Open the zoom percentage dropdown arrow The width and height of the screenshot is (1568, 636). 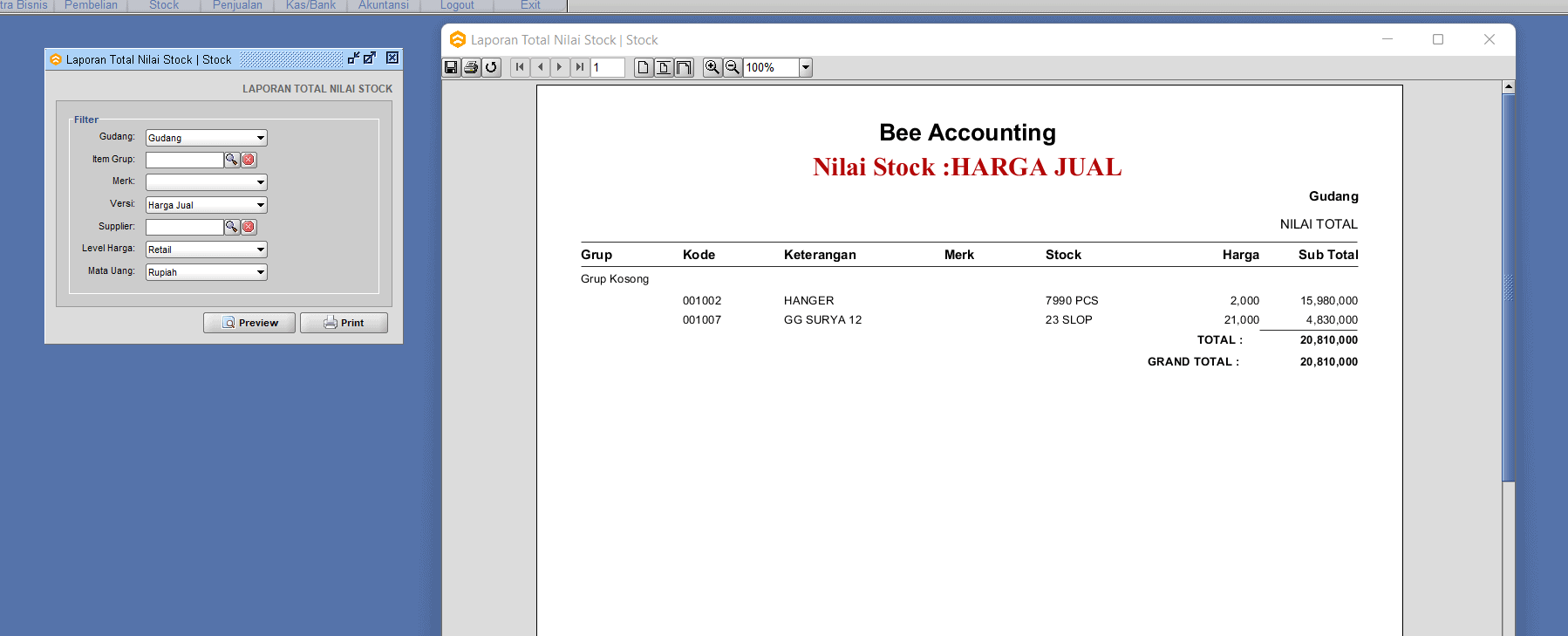pos(806,67)
